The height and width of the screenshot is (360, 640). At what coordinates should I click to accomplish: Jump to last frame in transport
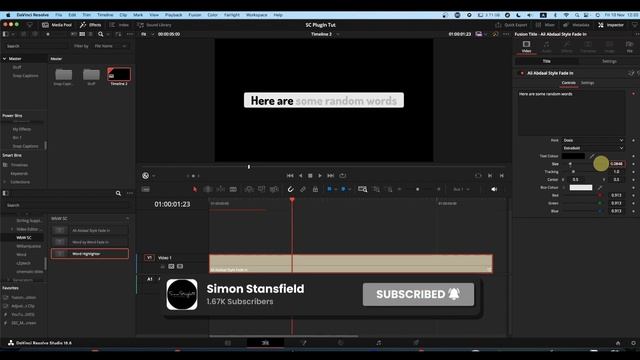coord(331,176)
